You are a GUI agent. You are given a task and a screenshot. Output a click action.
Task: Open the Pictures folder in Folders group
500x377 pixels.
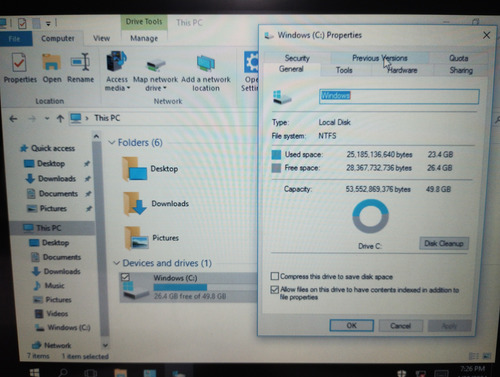tap(136, 238)
